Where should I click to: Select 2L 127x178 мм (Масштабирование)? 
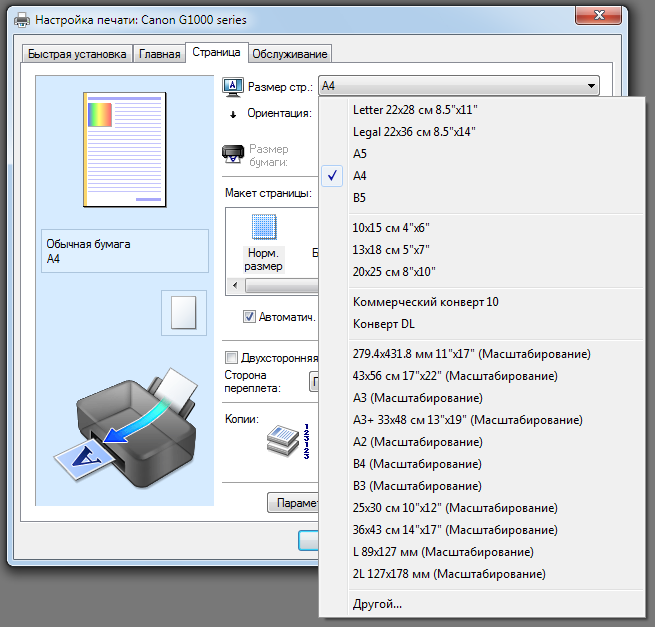[x=482, y=574]
